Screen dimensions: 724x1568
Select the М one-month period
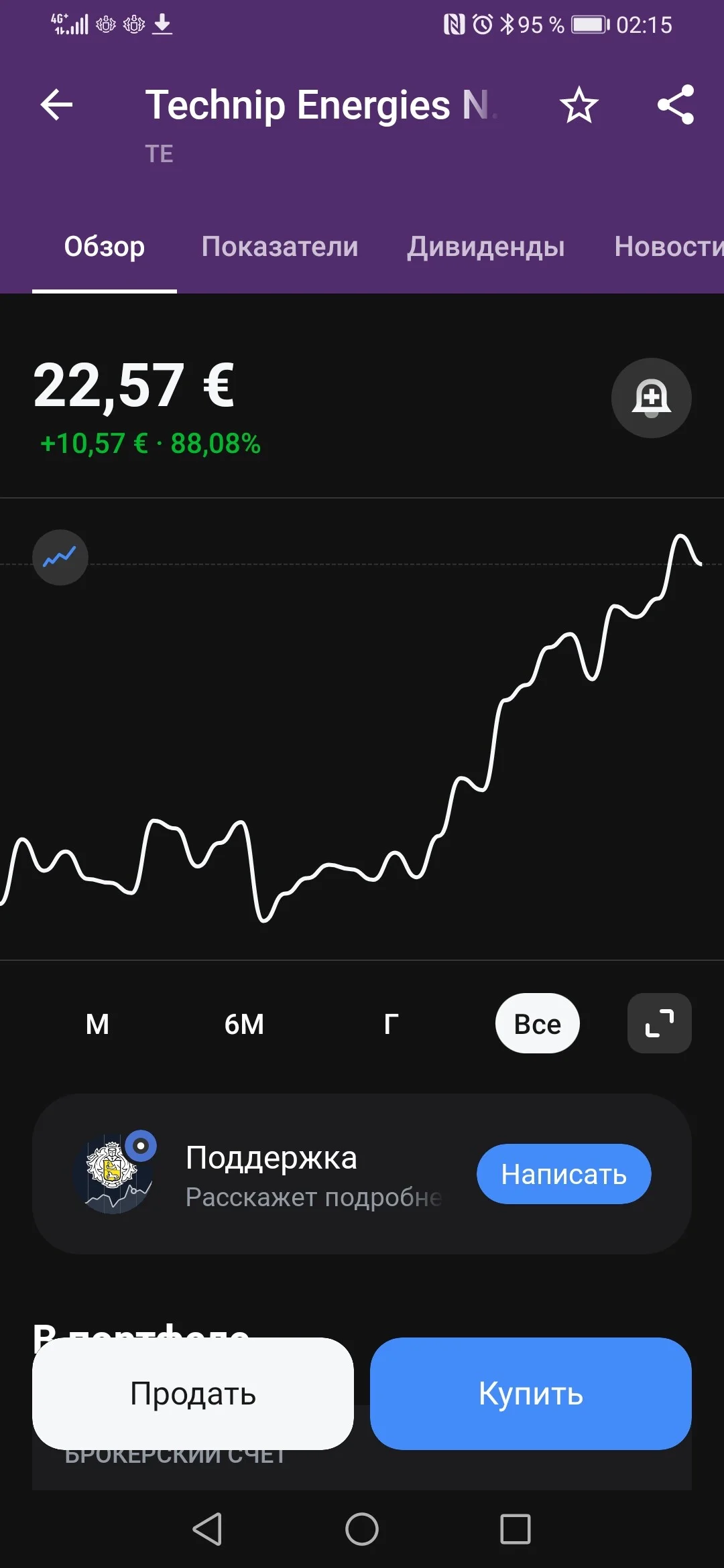(x=97, y=1024)
